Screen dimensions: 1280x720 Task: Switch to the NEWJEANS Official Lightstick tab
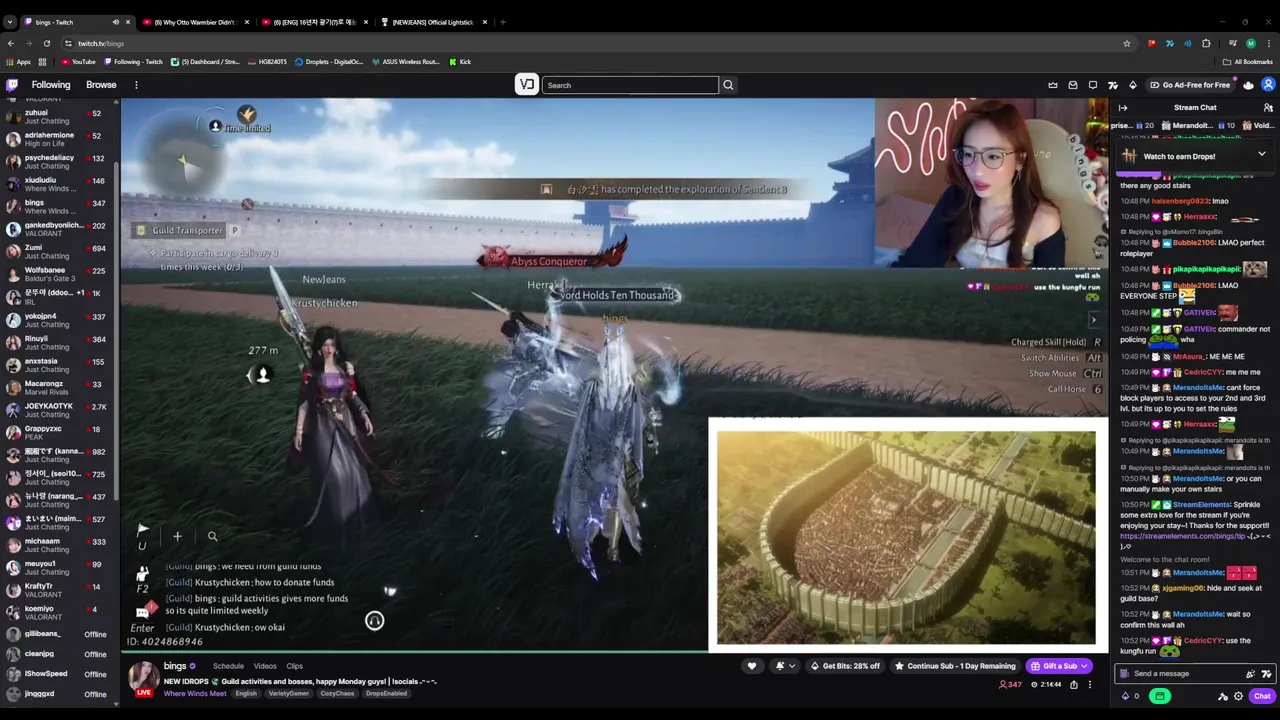[x=432, y=22]
